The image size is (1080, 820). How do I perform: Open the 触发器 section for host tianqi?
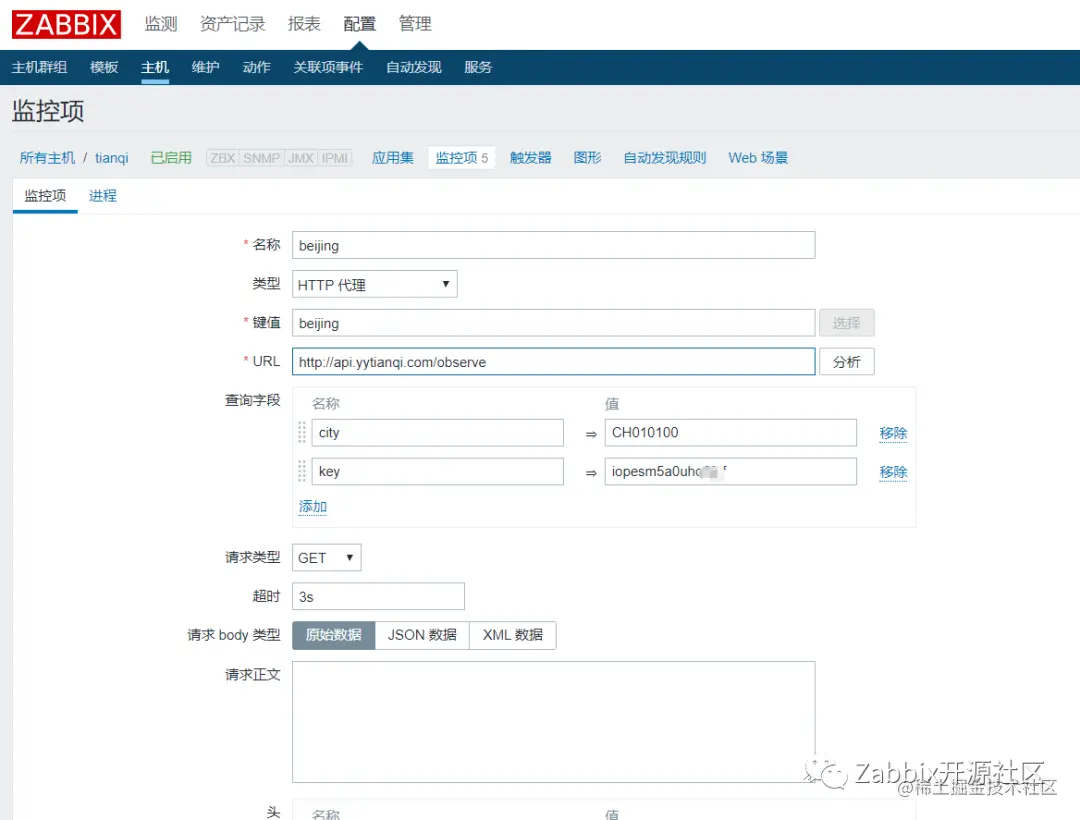(529, 157)
